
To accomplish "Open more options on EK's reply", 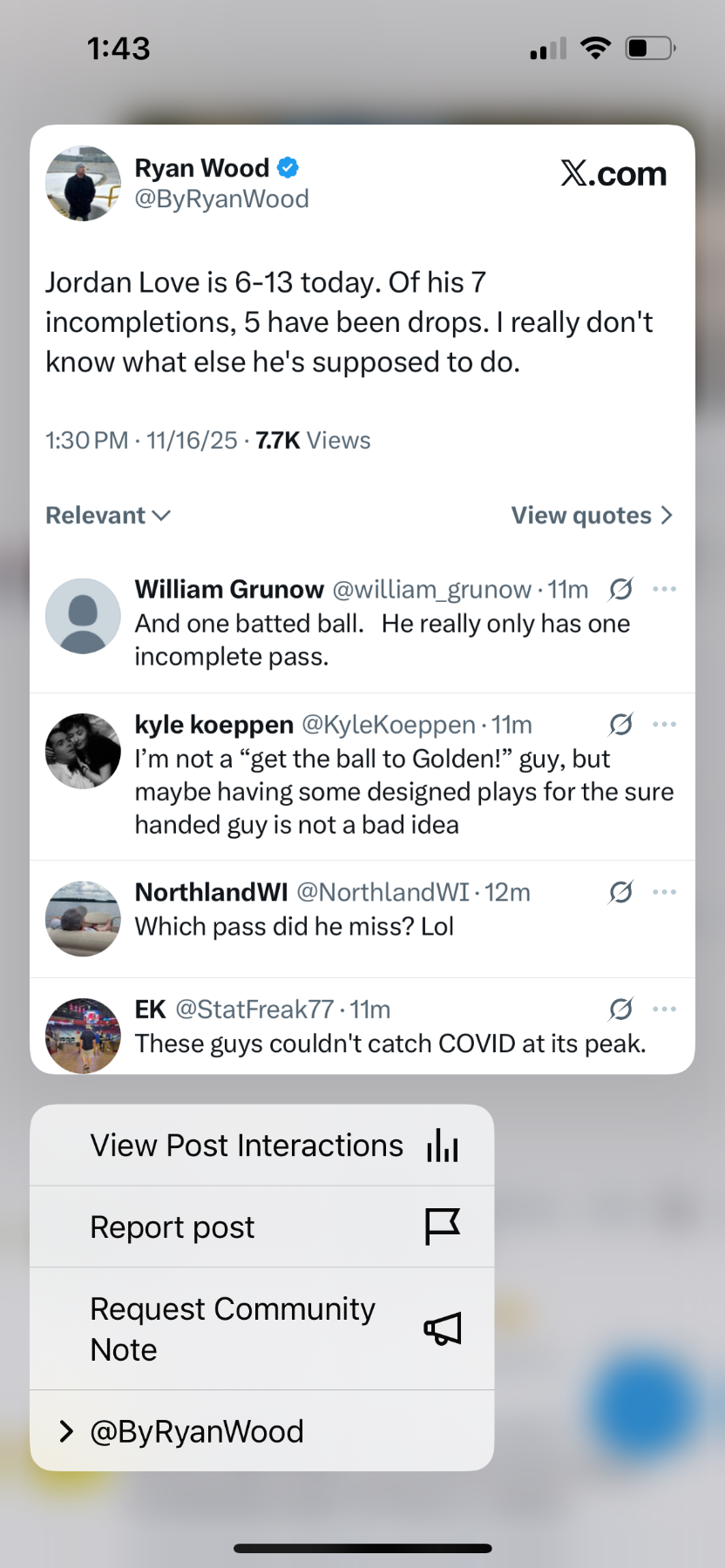I will 664,1010.
